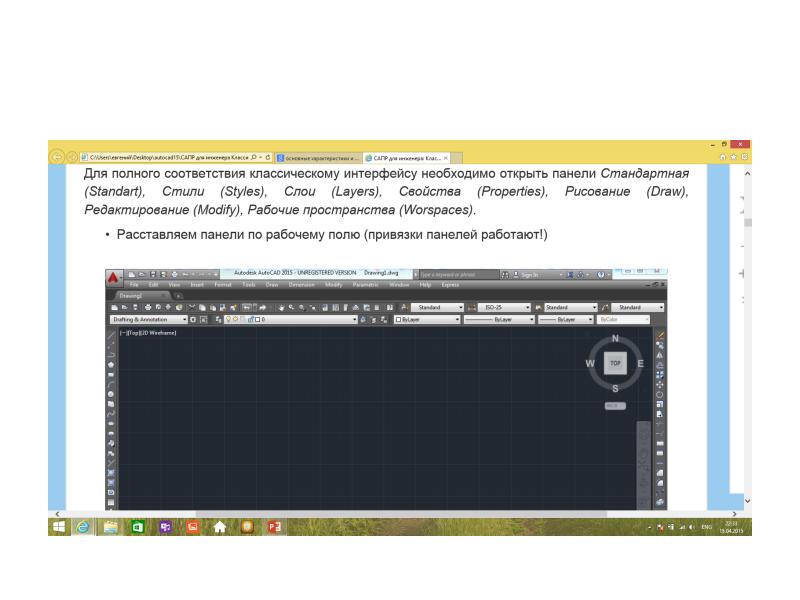Open the Draw menu in AutoCAD
Screen dimensions: 800x600
click(x=272, y=285)
